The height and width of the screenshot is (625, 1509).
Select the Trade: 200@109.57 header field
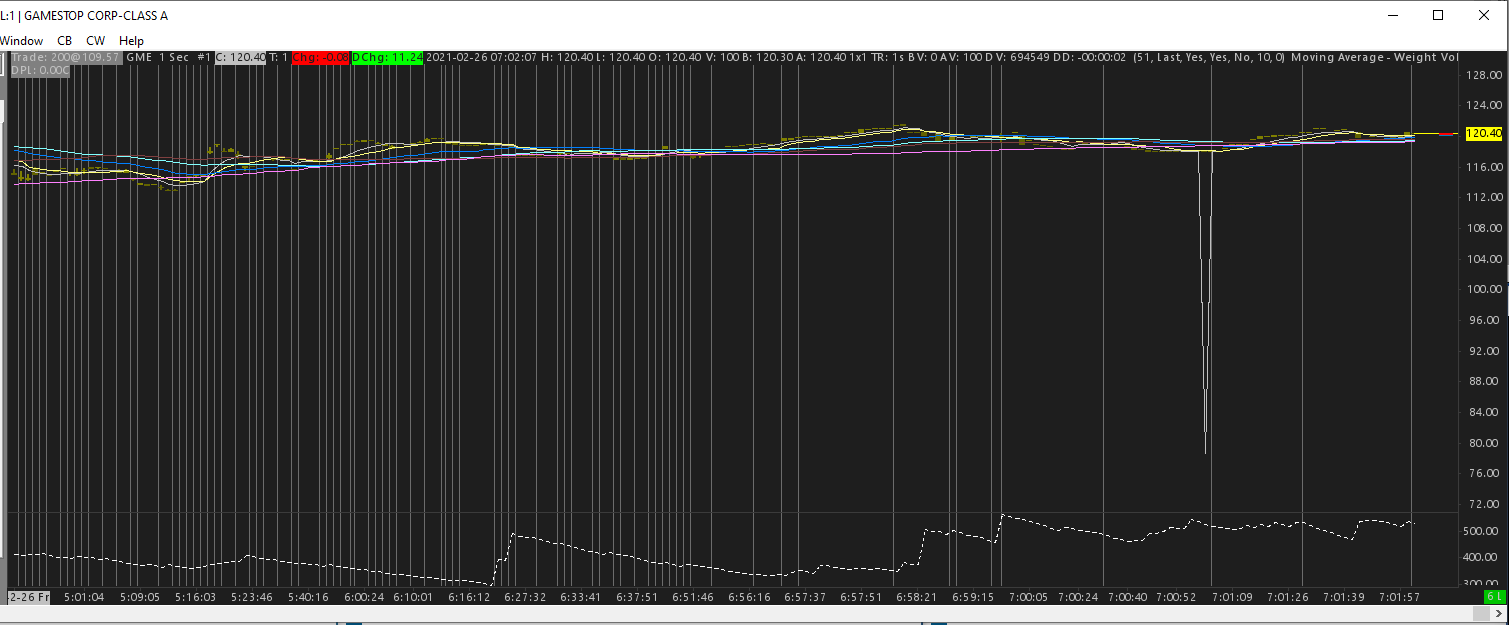tap(66, 57)
